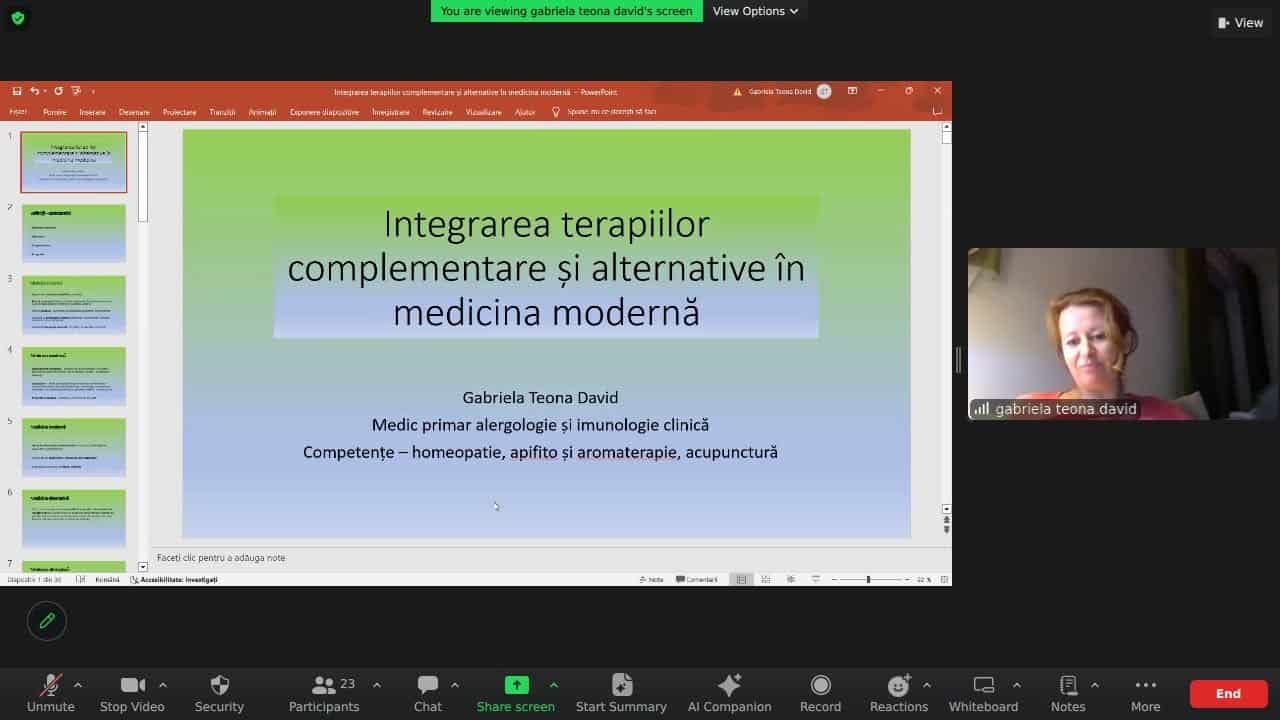Click the green encryption shield icon
Image resolution: width=1280 pixels, height=720 pixels.
click(x=18, y=18)
